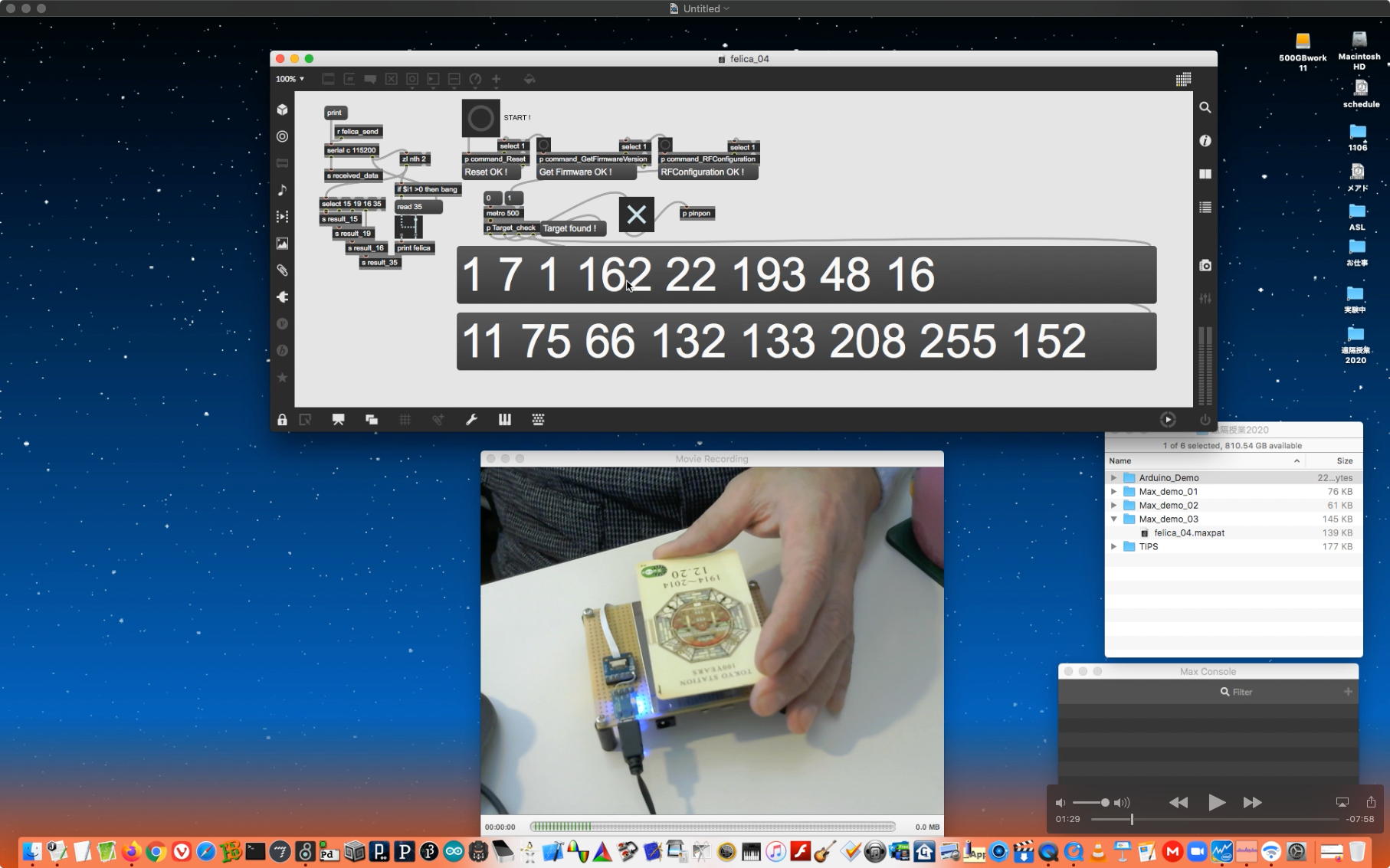
Task: Open the mixer sliders icon in right sidebar
Action: click(1205, 298)
